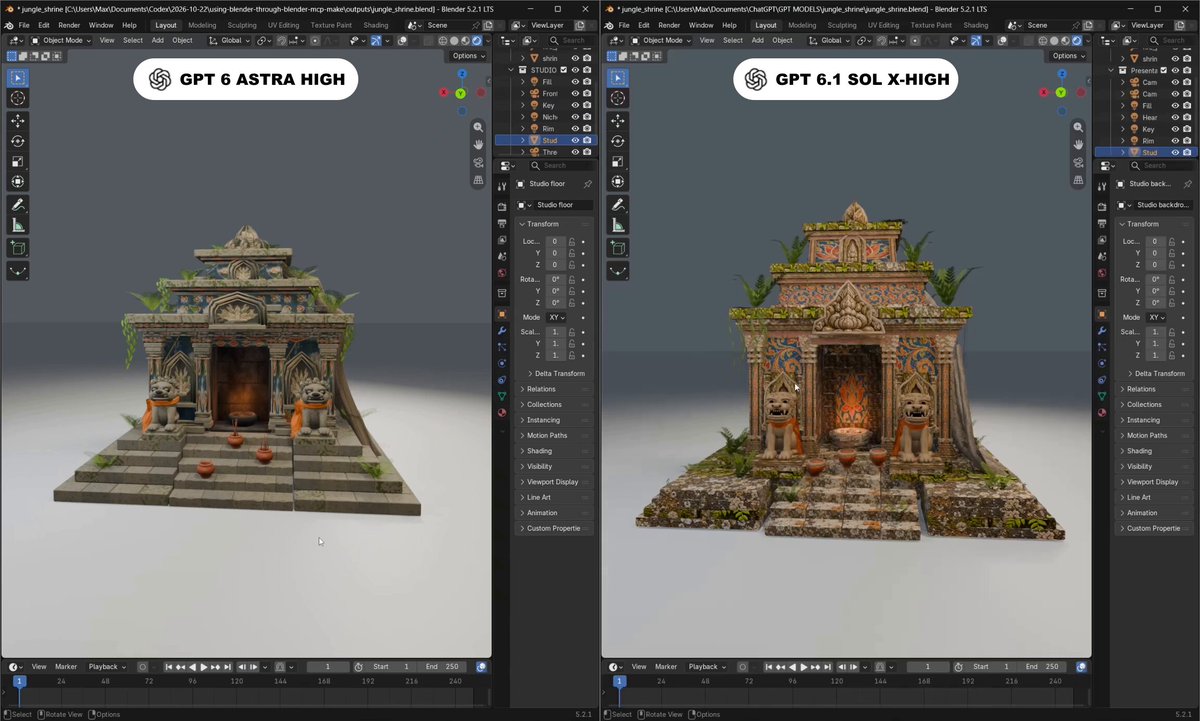Open Modifiers wrench tab in right window
The width and height of the screenshot is (1200, 721).
tap(1102, 330)
